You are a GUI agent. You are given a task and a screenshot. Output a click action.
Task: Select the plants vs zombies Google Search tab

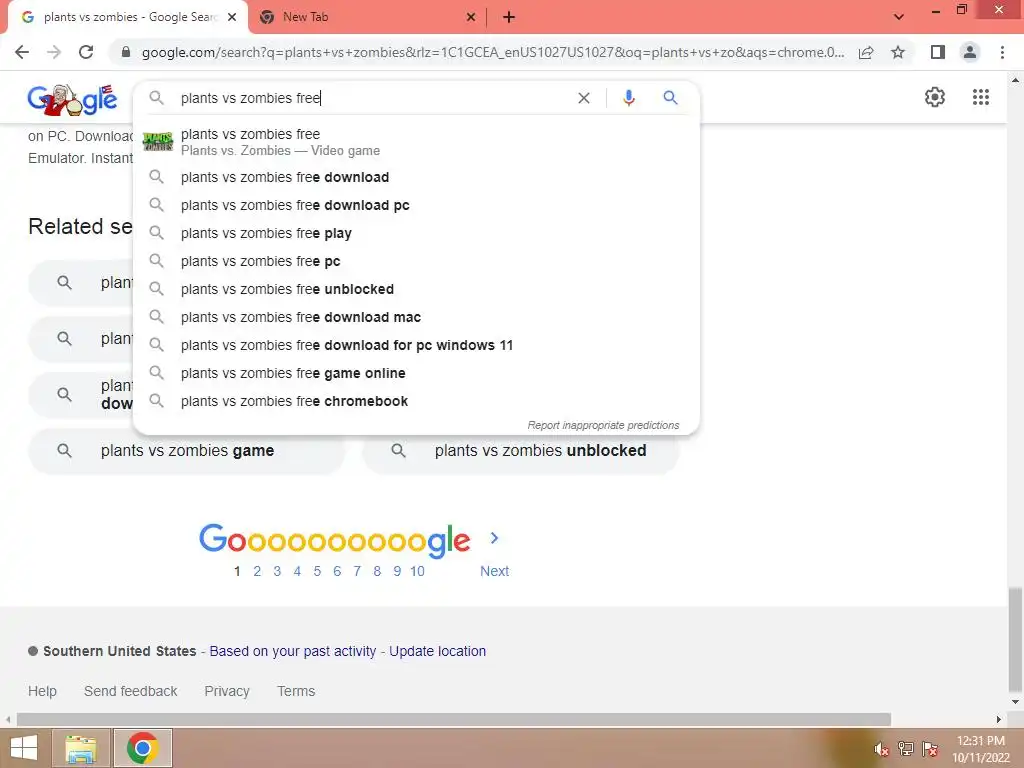click(128, 18)
